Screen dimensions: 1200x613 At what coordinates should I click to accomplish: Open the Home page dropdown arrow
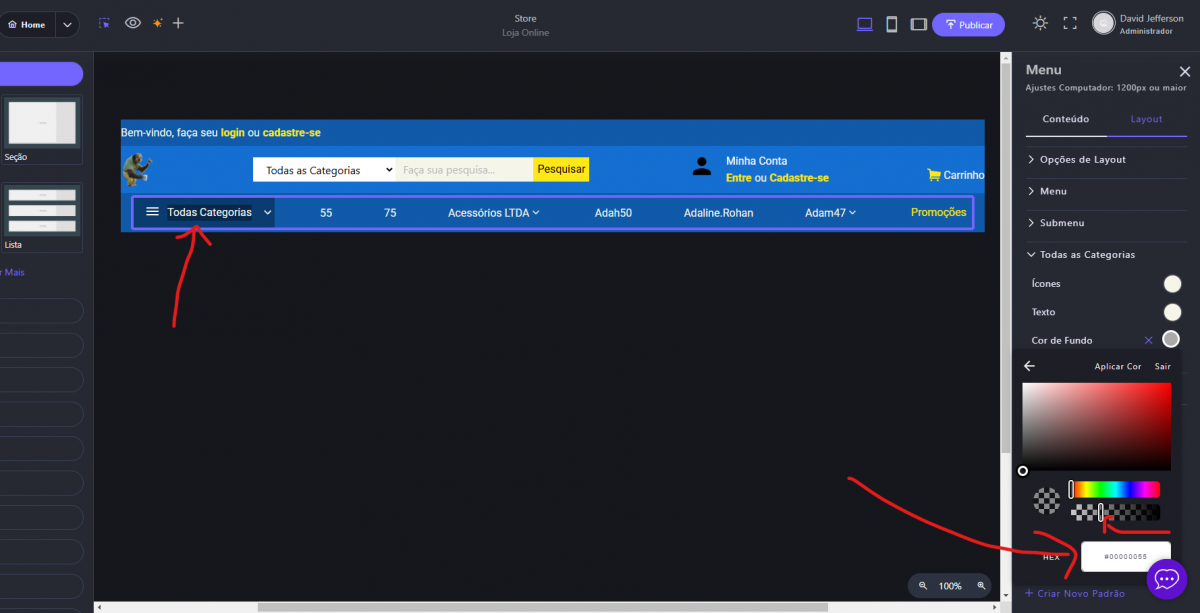(67, 24)
